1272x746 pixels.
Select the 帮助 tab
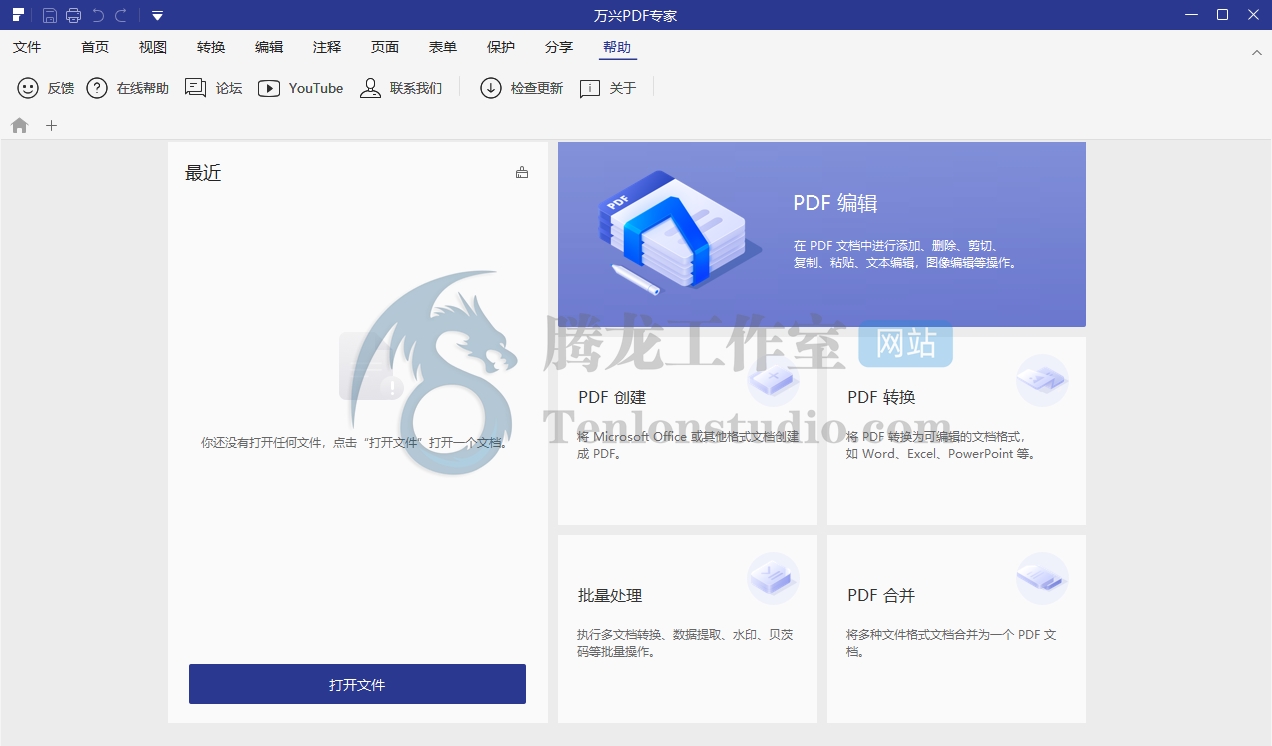[x=617, y=47]
